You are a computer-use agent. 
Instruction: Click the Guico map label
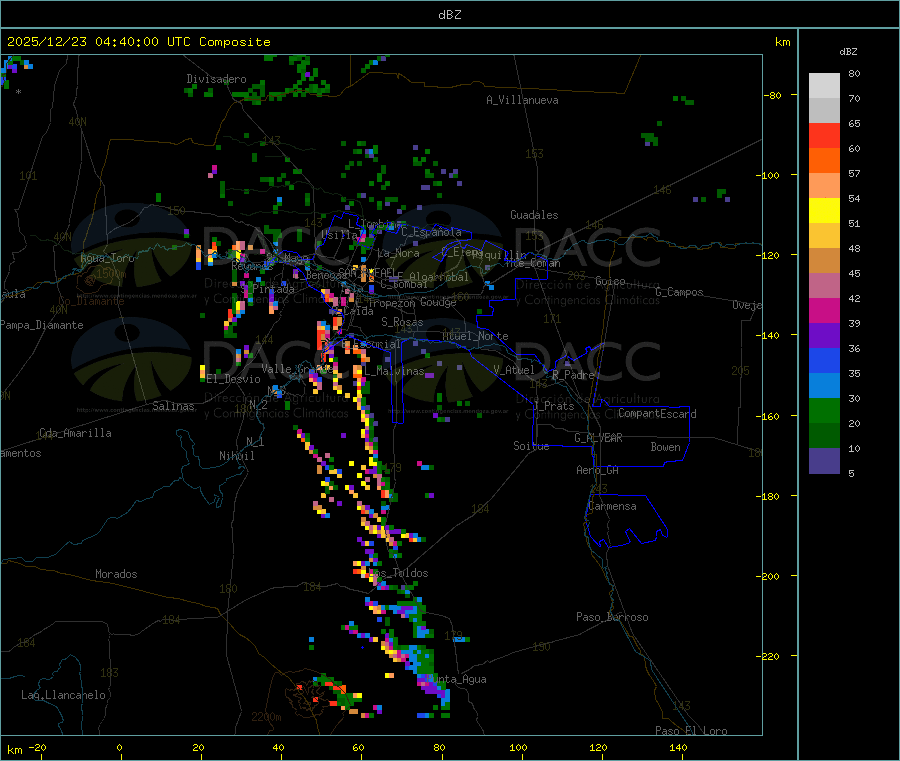[610, 281]
